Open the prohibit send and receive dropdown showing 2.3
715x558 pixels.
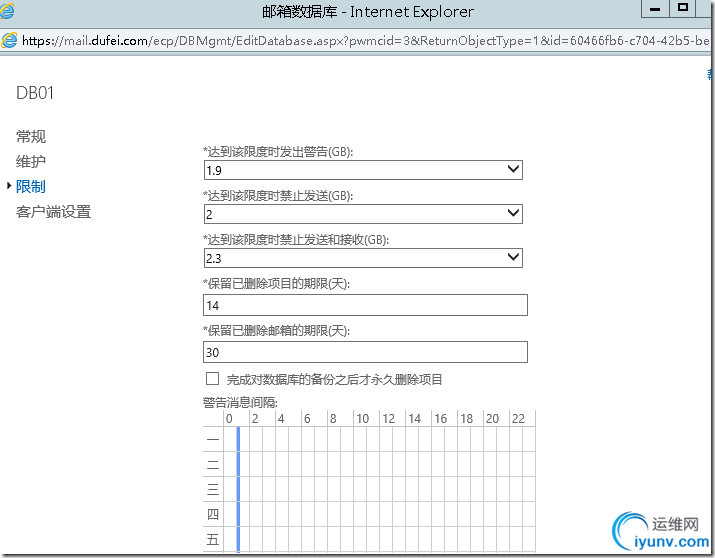(x=363, y=258)
